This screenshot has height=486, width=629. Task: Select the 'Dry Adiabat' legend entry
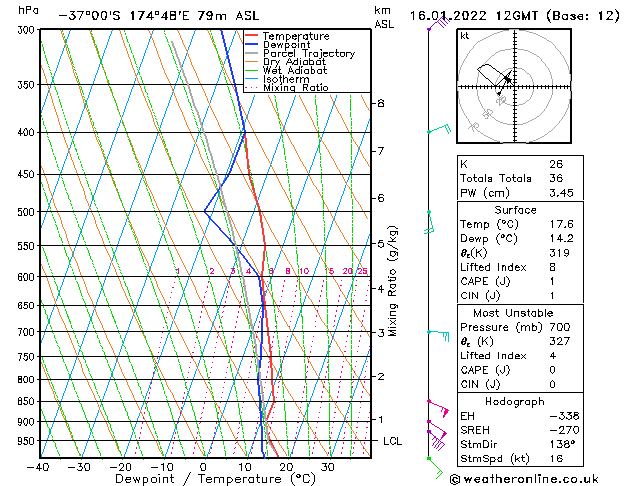tap(294, 62)
